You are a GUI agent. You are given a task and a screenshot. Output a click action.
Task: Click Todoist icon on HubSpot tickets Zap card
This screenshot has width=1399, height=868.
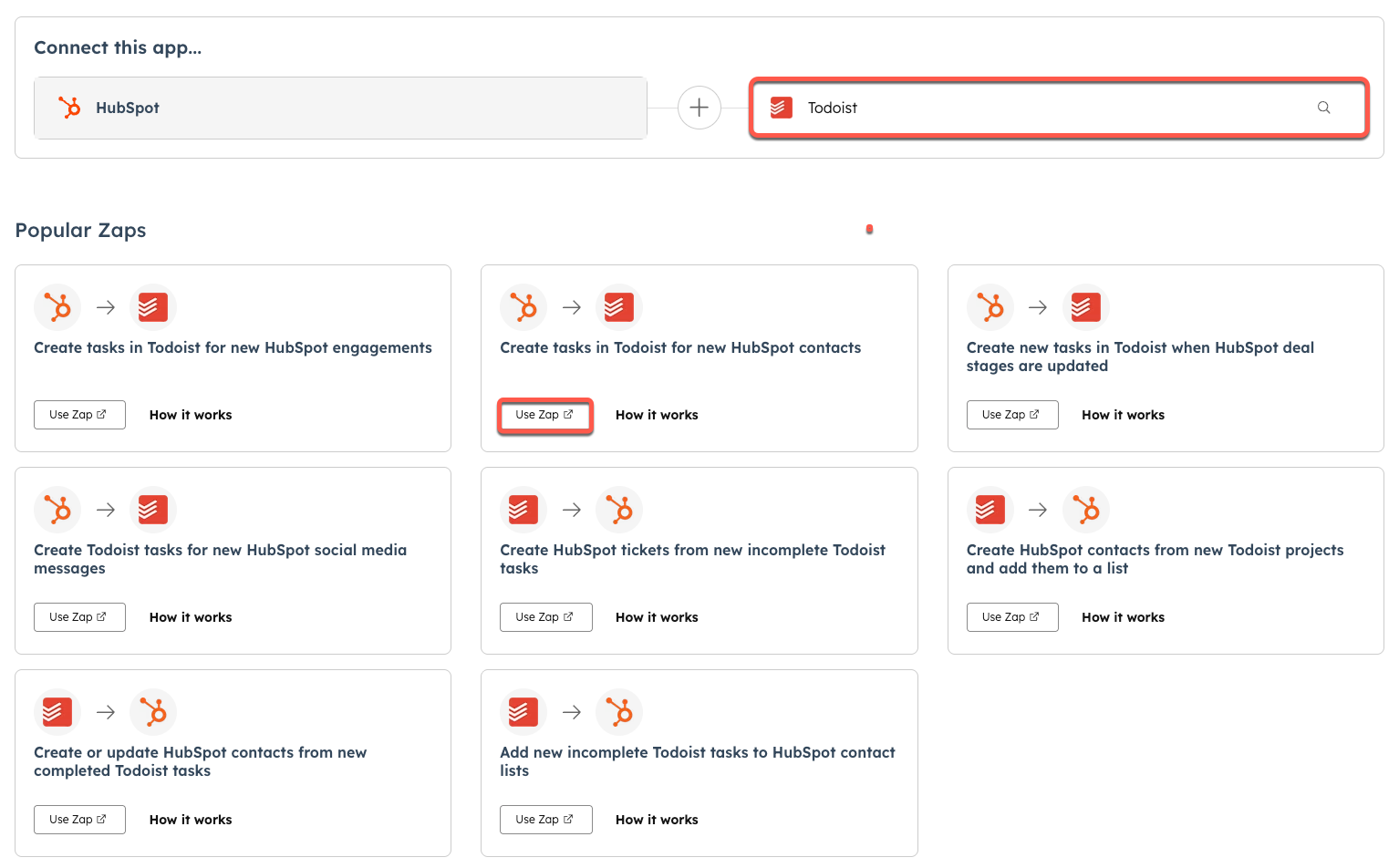(523, 510)
